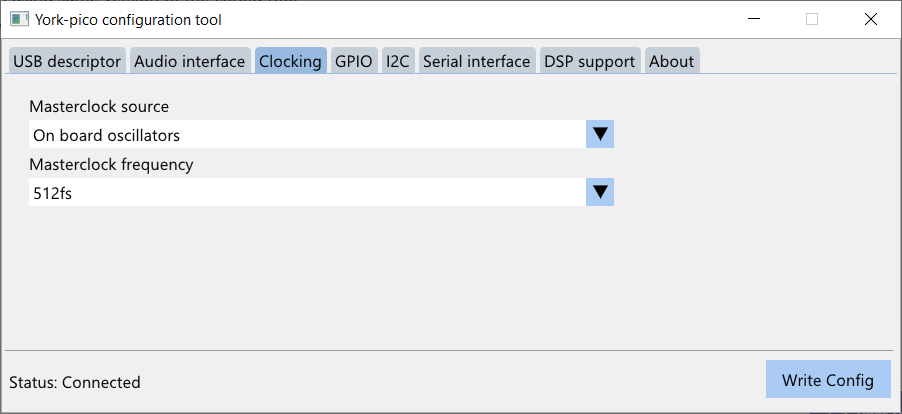Screen dimensions: 902x414
Task: Switch to the Serial interface tab
Action: coord(477,60)
